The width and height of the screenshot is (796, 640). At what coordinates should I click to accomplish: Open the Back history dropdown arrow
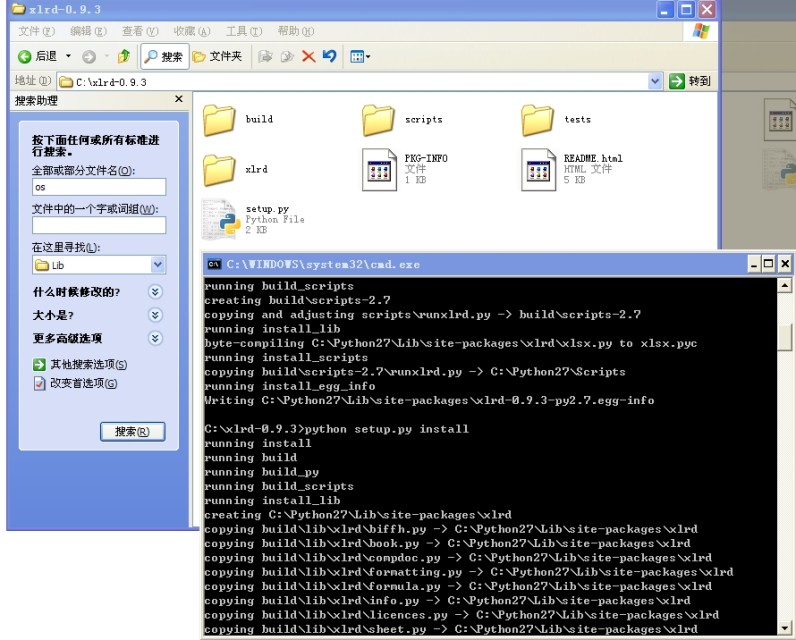(68, 56)
